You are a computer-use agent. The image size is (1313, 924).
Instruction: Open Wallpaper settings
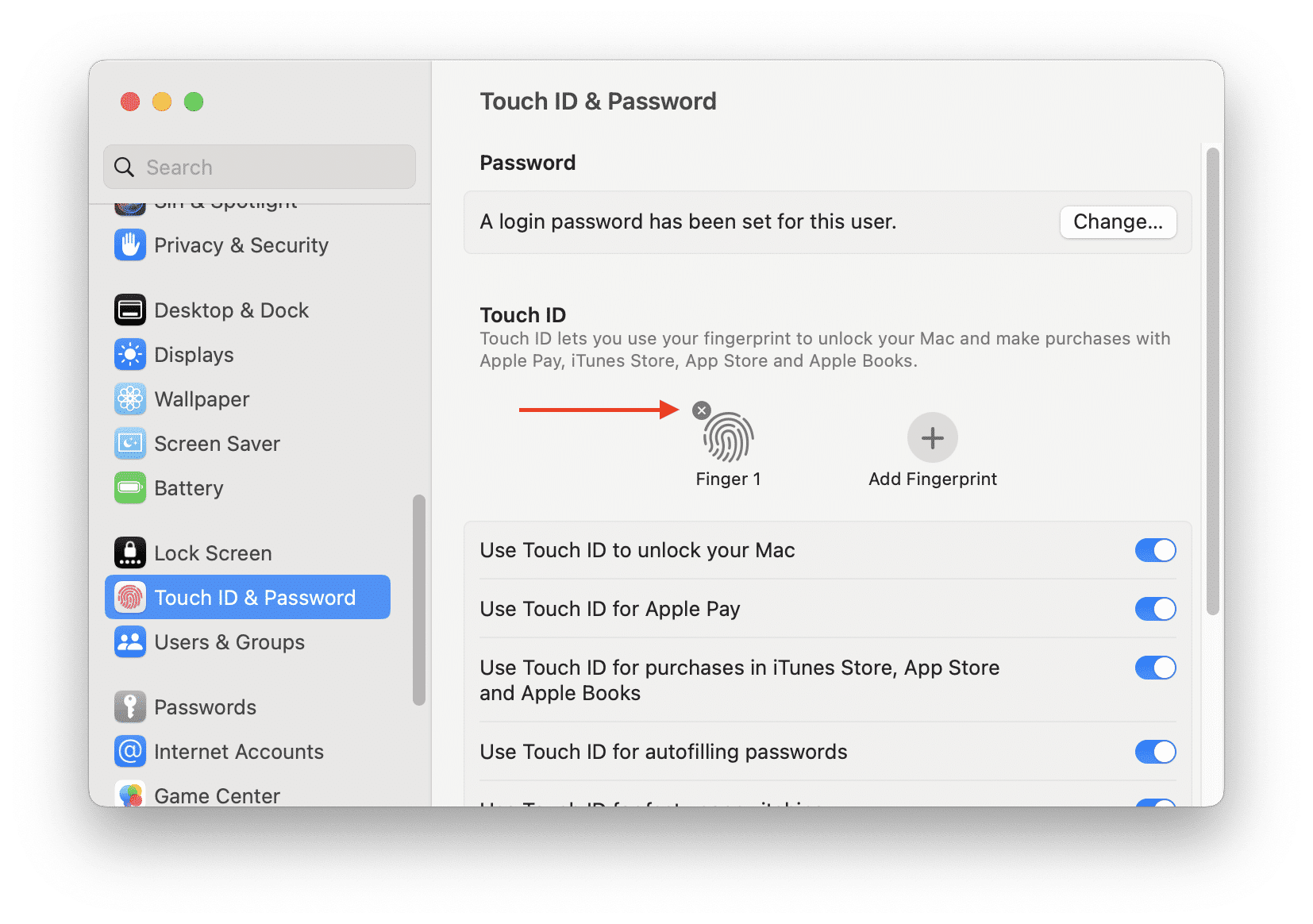coord(248,399)
